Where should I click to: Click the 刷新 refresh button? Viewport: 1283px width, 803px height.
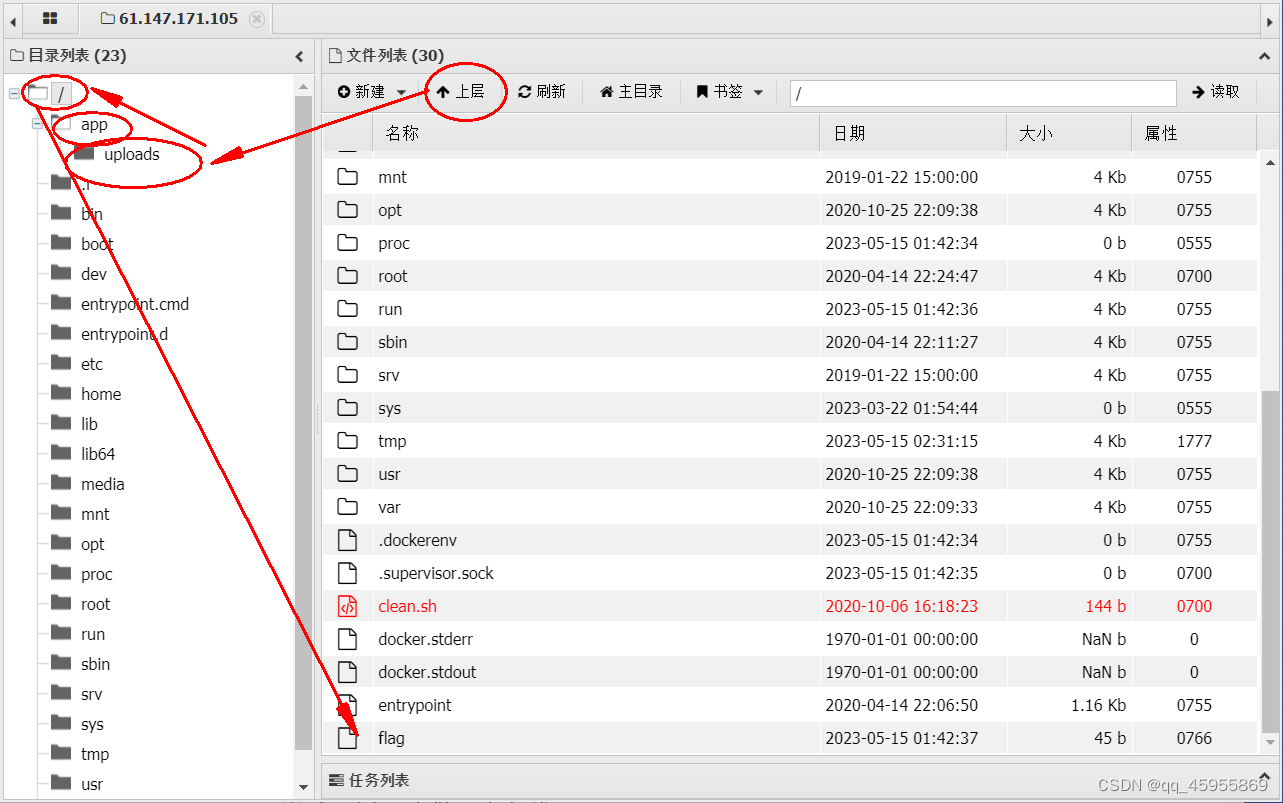(x=542, y=92)
